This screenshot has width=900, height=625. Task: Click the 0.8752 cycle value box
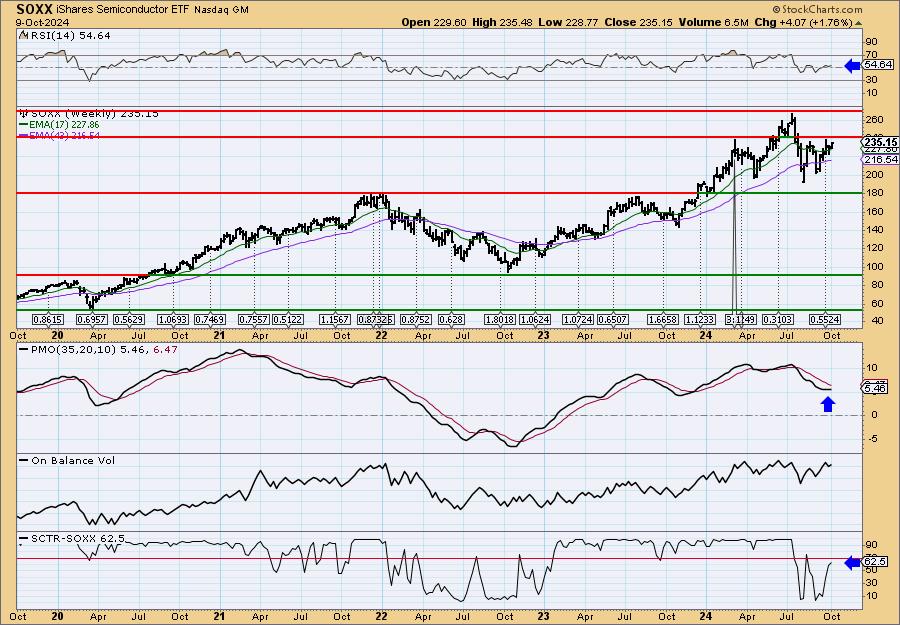coord(416,319)
